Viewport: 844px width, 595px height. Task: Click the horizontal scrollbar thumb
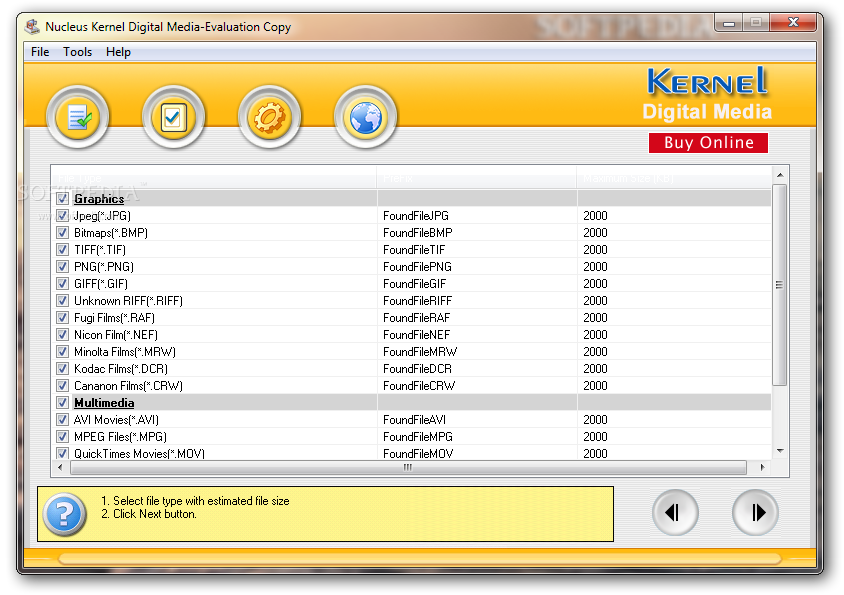408,467
